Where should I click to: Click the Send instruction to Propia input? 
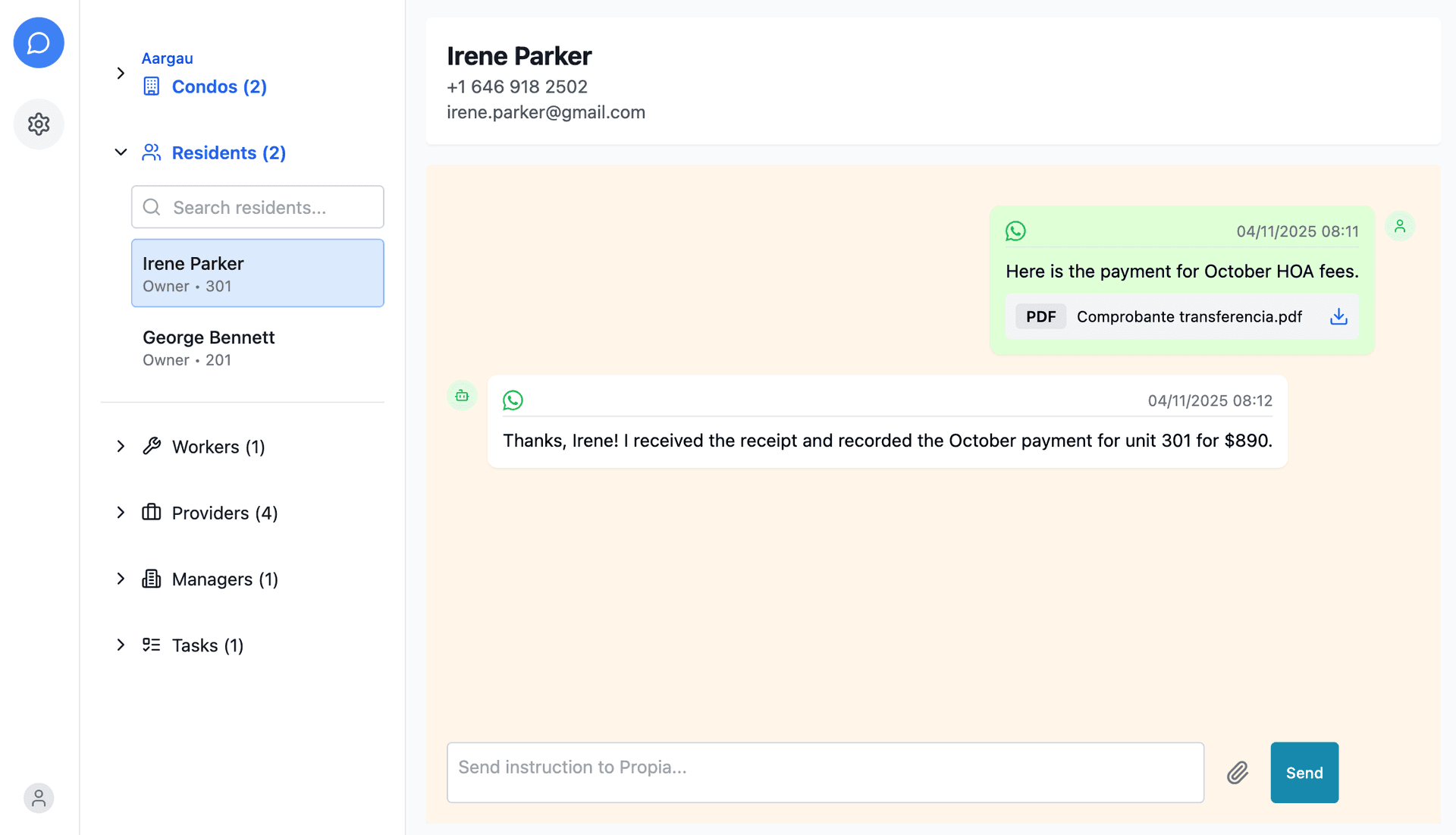click(x=824, y=772)
